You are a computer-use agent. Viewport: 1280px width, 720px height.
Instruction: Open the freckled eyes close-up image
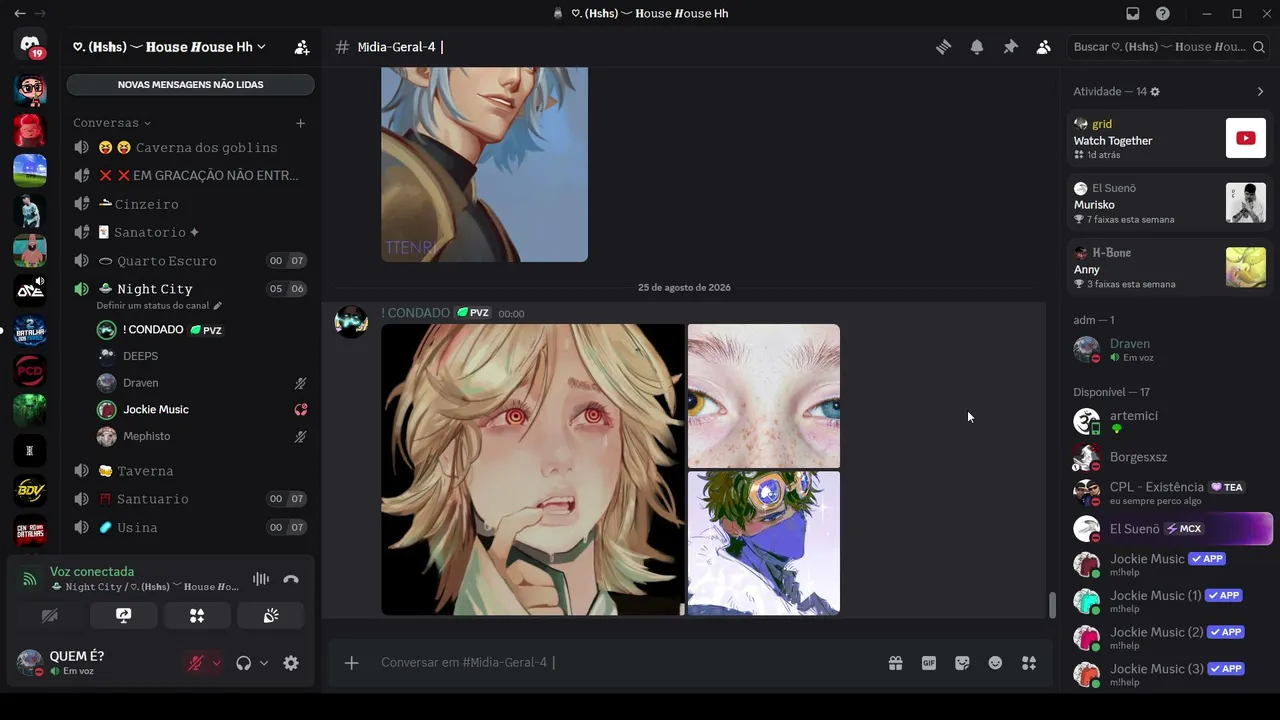click(764, 396)
